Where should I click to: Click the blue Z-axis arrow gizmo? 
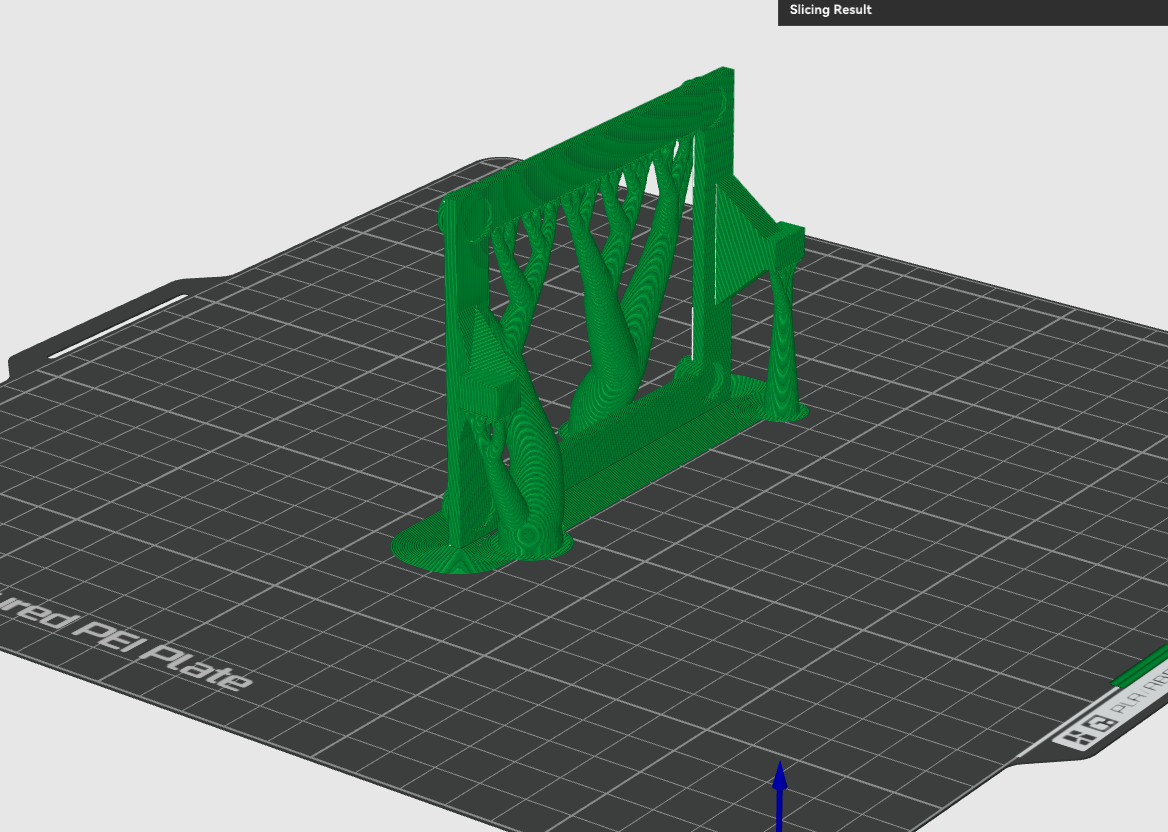click(780, 796)
